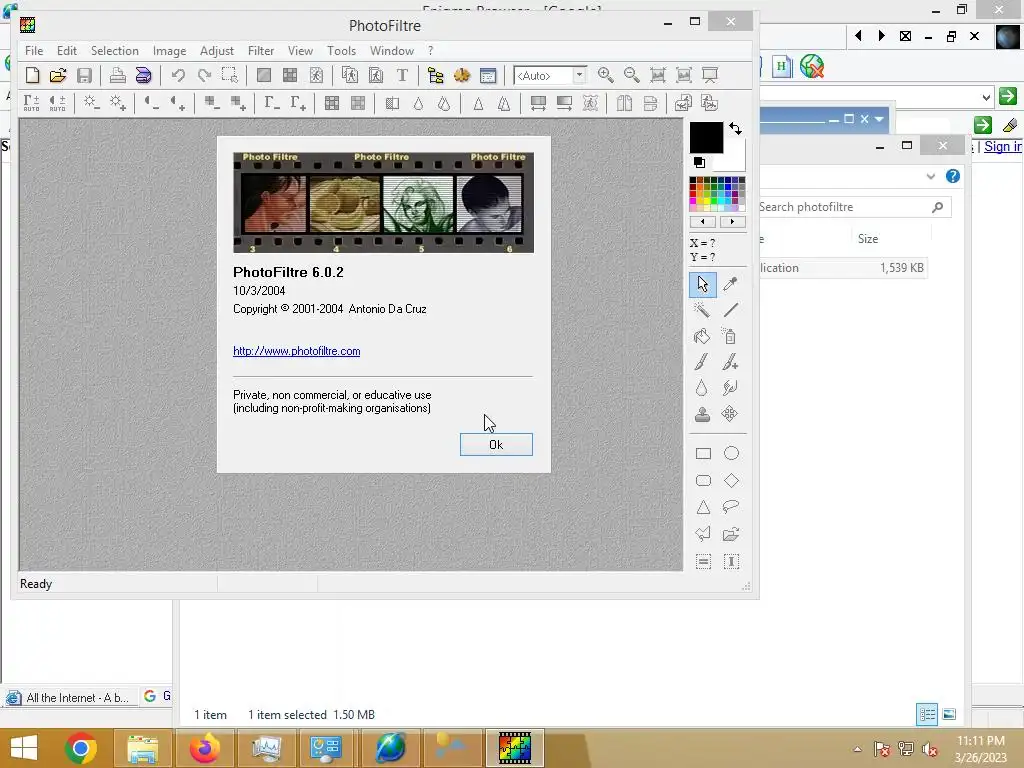Open the Adjust menu

pyautogui.click(x=217, y=51)
